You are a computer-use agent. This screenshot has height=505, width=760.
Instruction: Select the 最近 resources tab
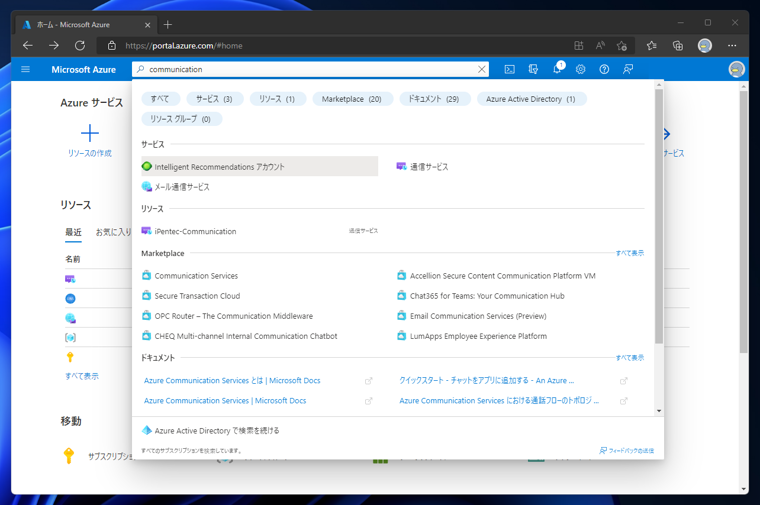point(74,232)
